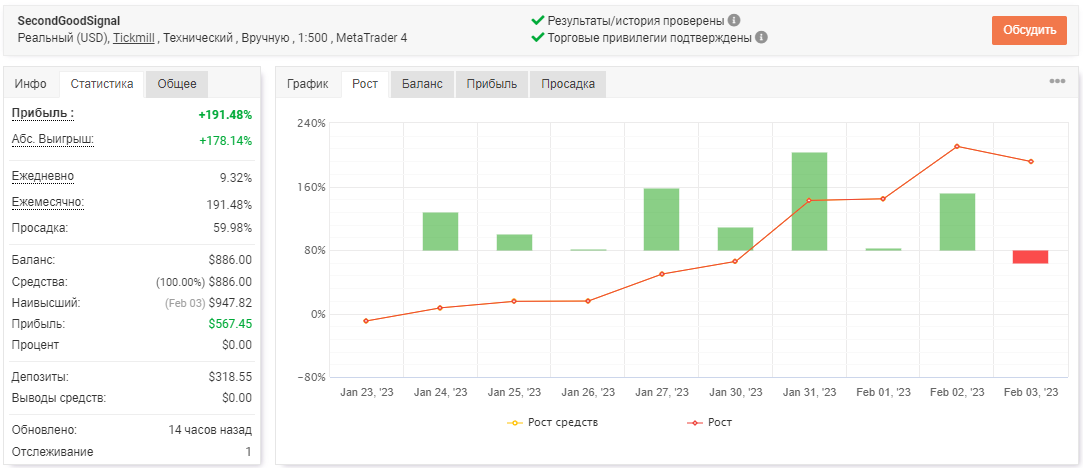Click the Jan 24, '23 green bar
Image resolution: width=1083 pixels, height=468 pixels.
coord(441,231)
